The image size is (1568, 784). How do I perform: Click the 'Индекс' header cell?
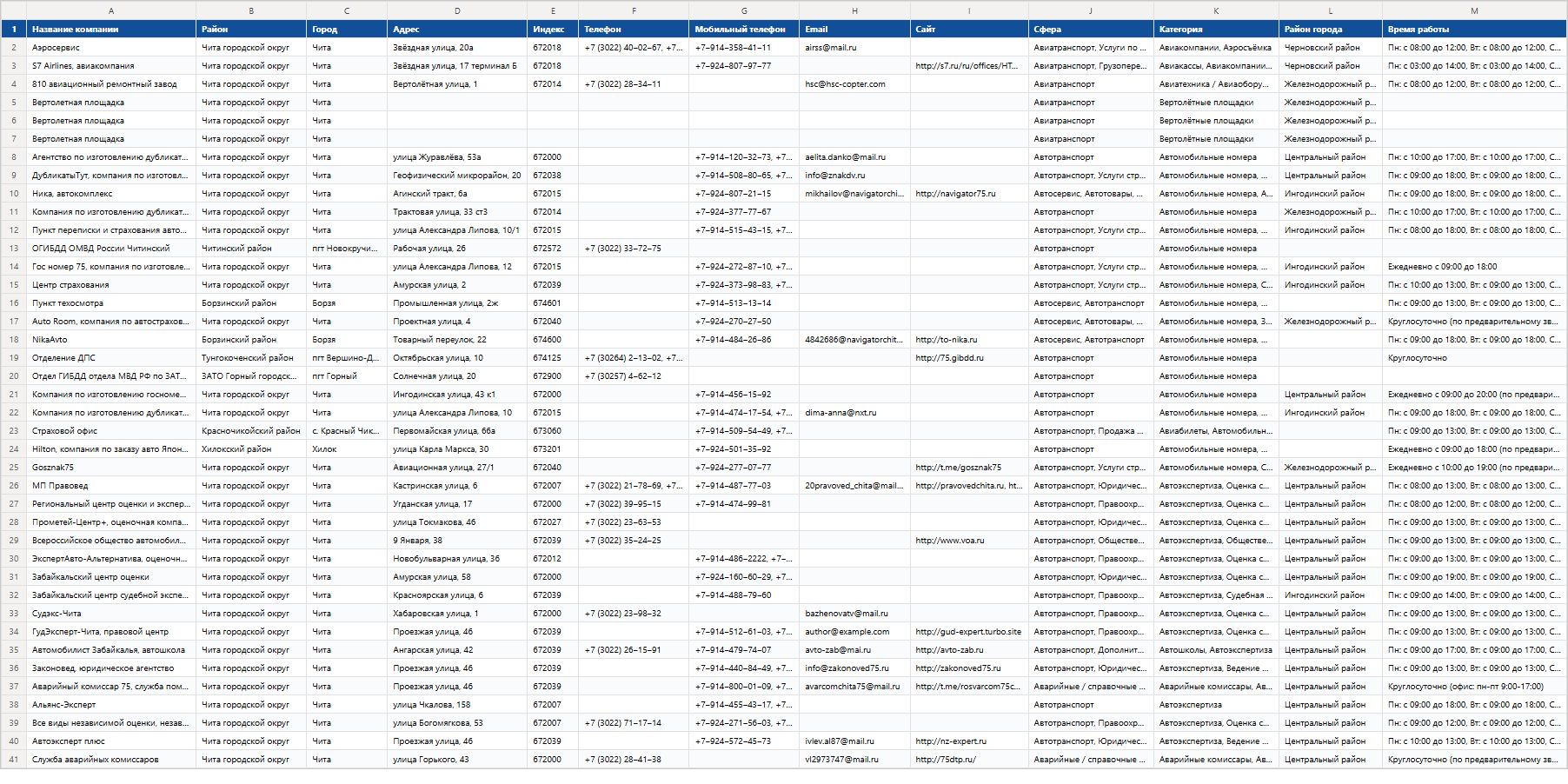[x=553, y=29]
